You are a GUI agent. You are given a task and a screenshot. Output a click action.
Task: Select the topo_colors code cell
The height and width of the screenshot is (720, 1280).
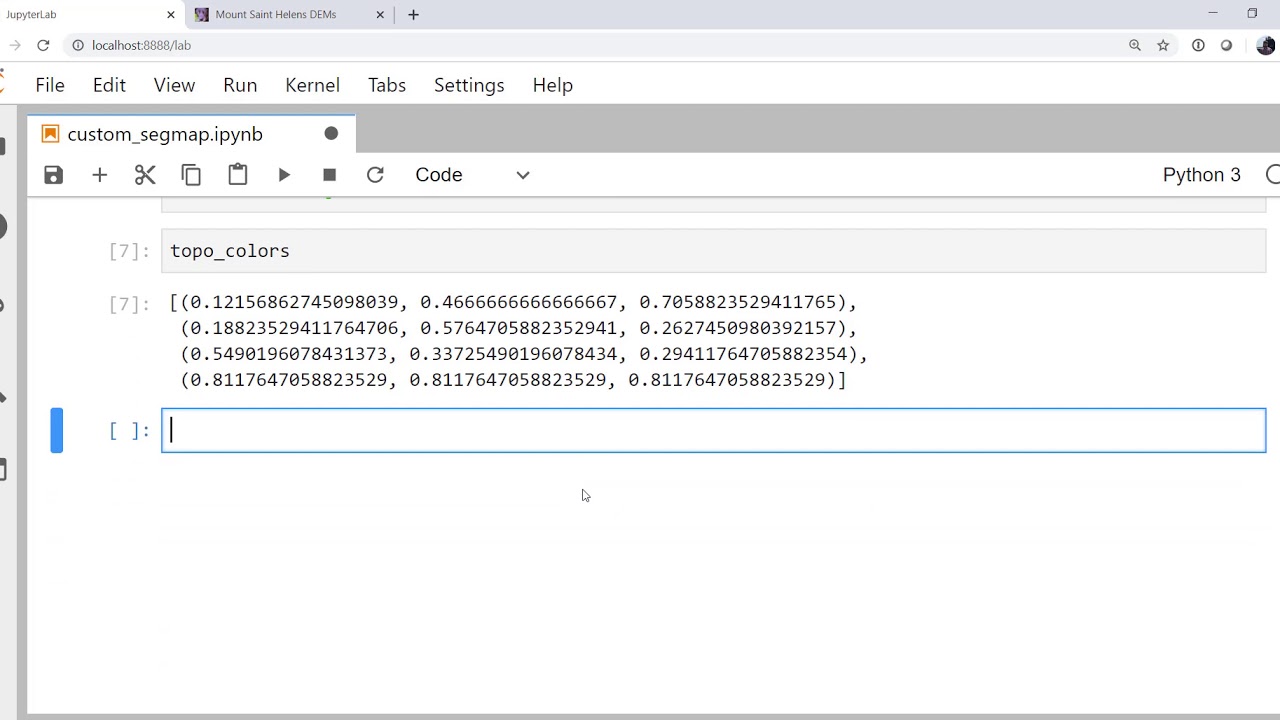pyautogui.click(x=712, y=251)
